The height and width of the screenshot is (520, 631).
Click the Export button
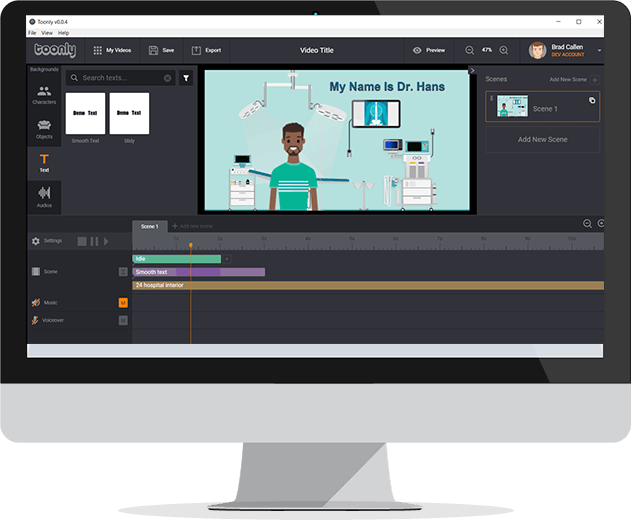[x=206, y=50]
